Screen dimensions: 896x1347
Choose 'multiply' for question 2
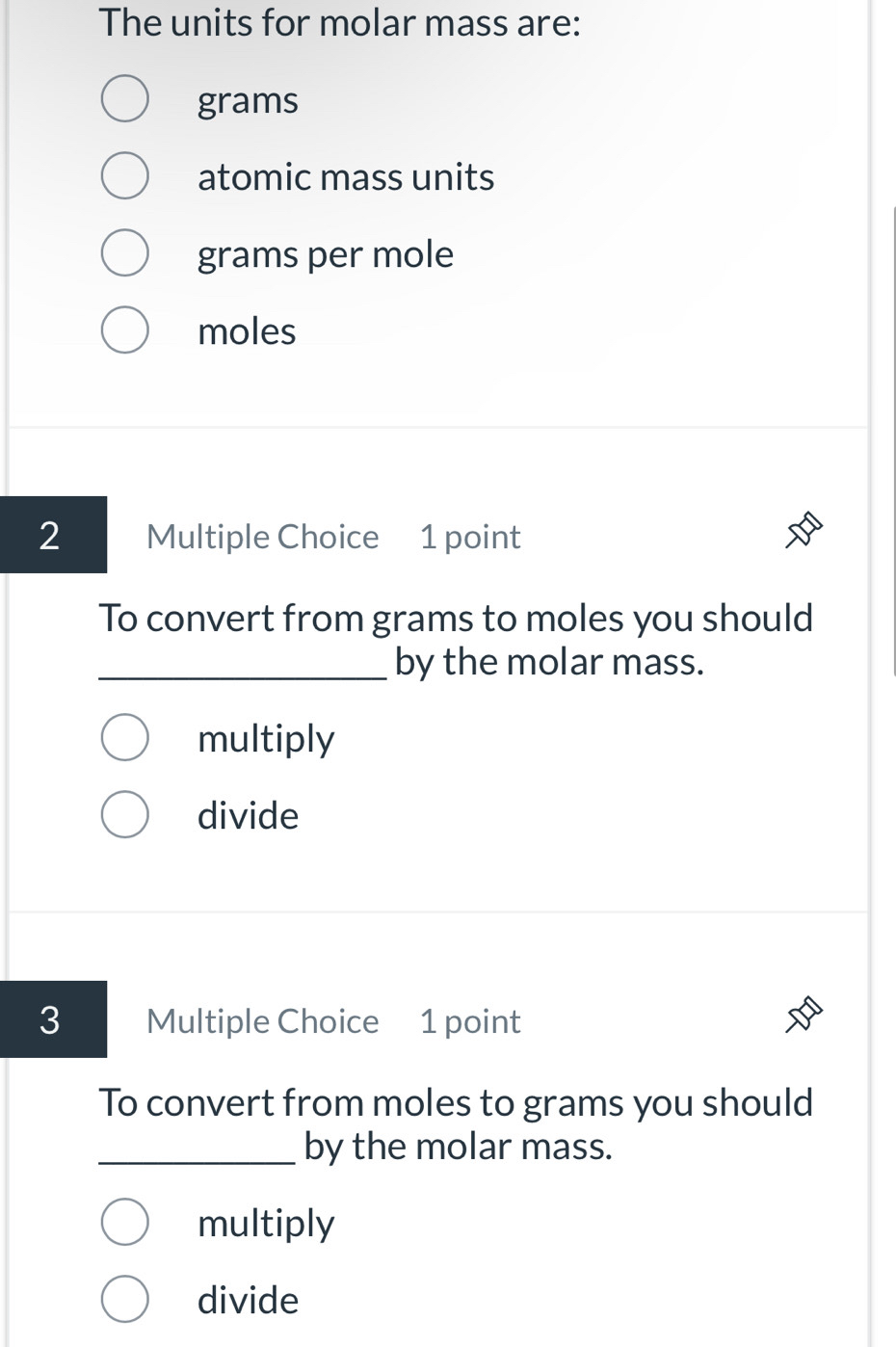coord(124,737)
